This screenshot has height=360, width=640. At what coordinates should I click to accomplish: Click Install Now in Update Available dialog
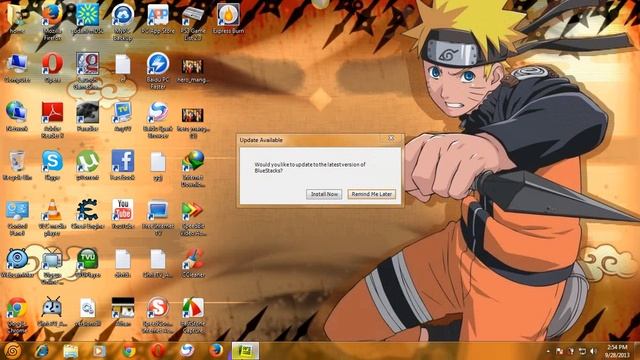click(x=324, y=194)
